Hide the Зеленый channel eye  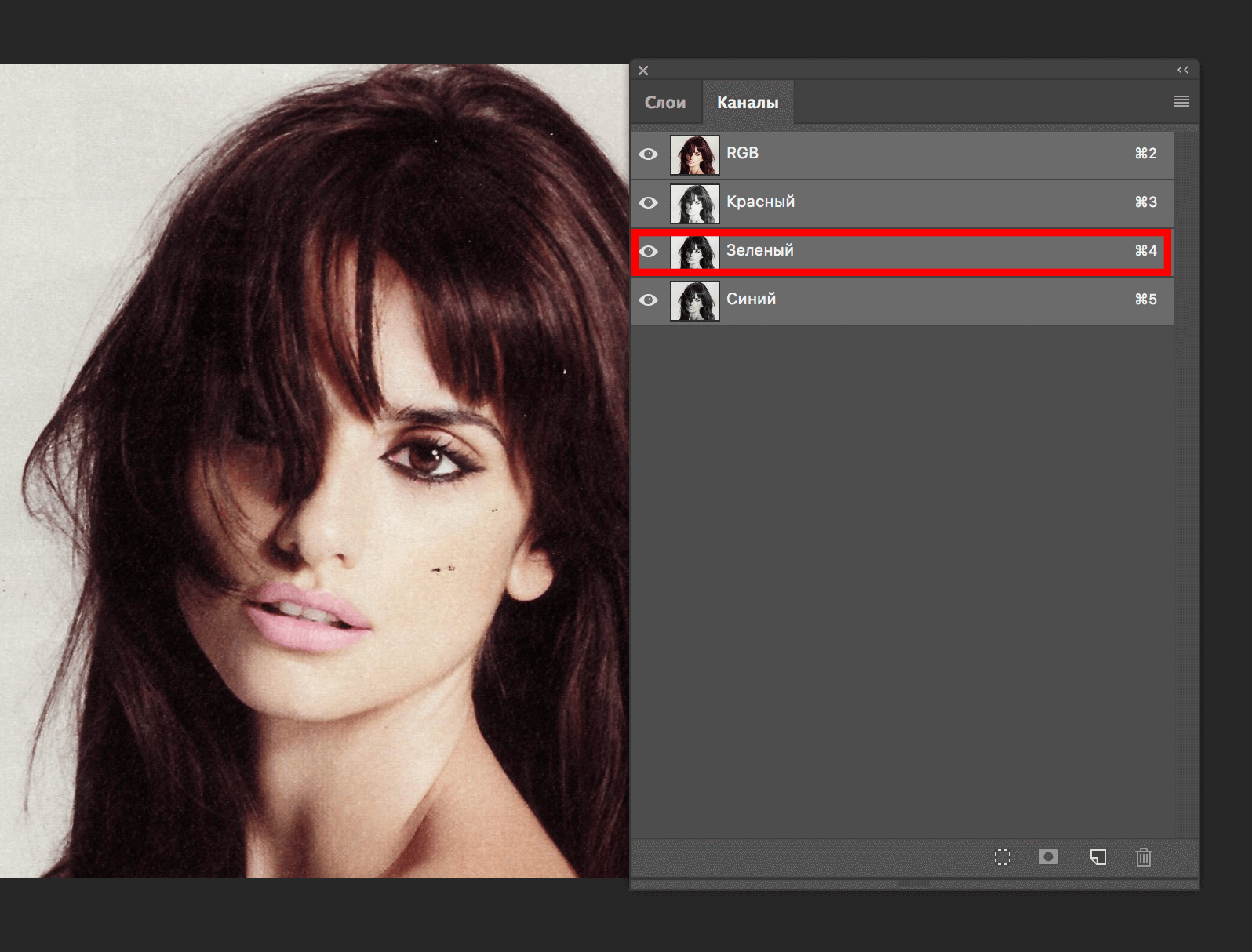649,252
